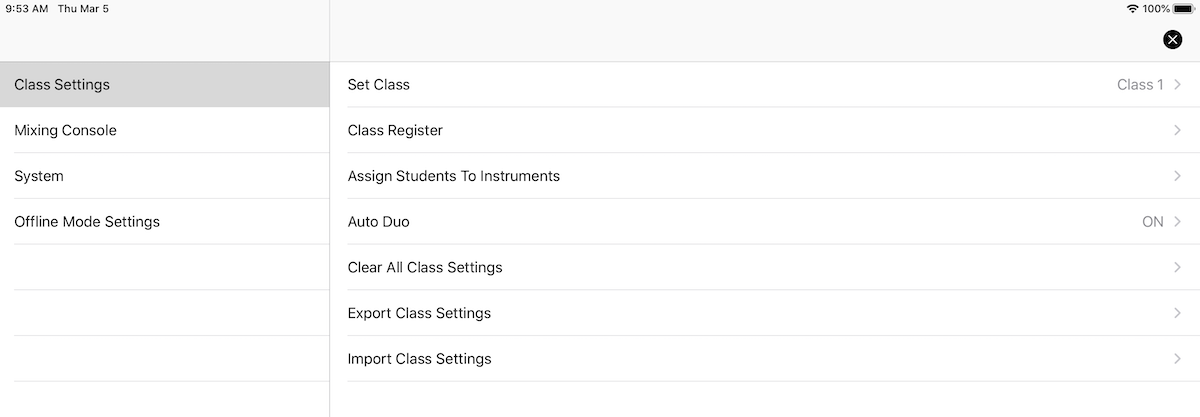Screen dimensions: 1200x417
Task: Open the Class Register option
Action: [765, 130]
